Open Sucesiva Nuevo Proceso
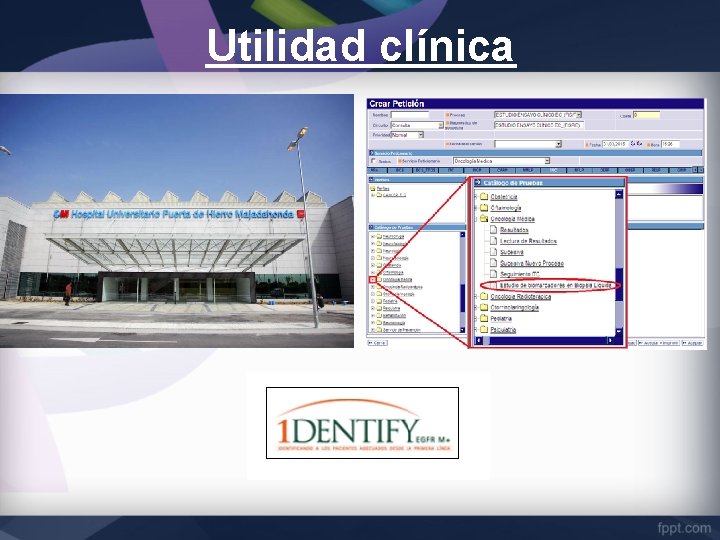 [x=532, y=263]
